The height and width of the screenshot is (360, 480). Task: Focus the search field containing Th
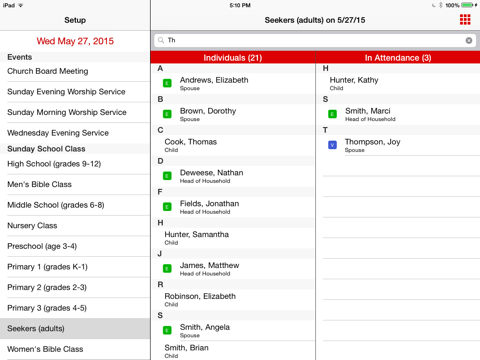(x=315, y=40)
